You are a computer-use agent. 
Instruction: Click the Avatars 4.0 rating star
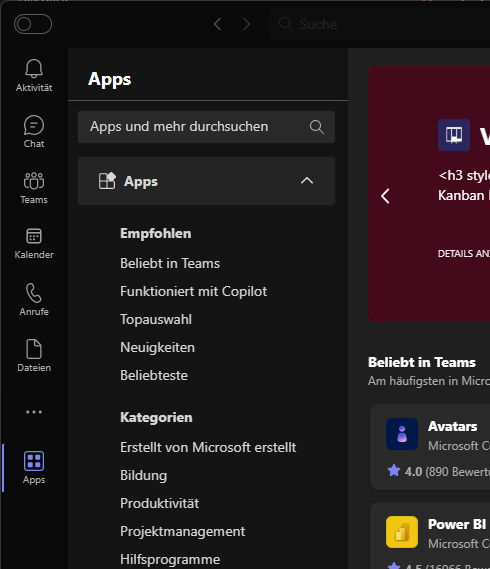pyautogui.click(x=393, y=471)
